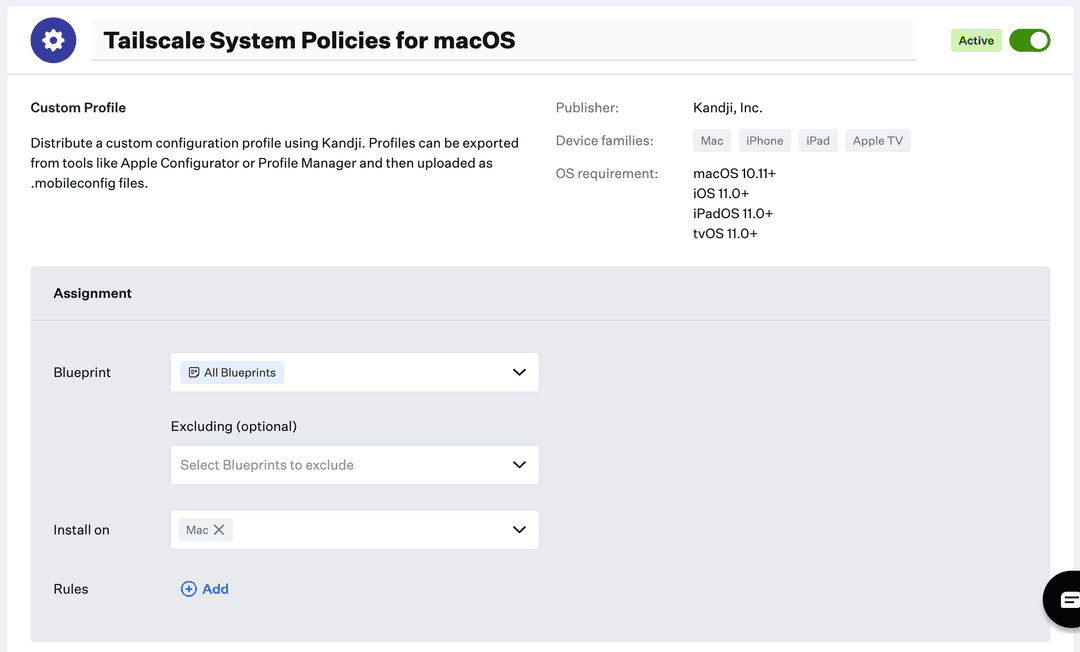This screenshot has height=652, width=1080.
Task: Add a new rule via Add link
Action: (x=215, y=589)
